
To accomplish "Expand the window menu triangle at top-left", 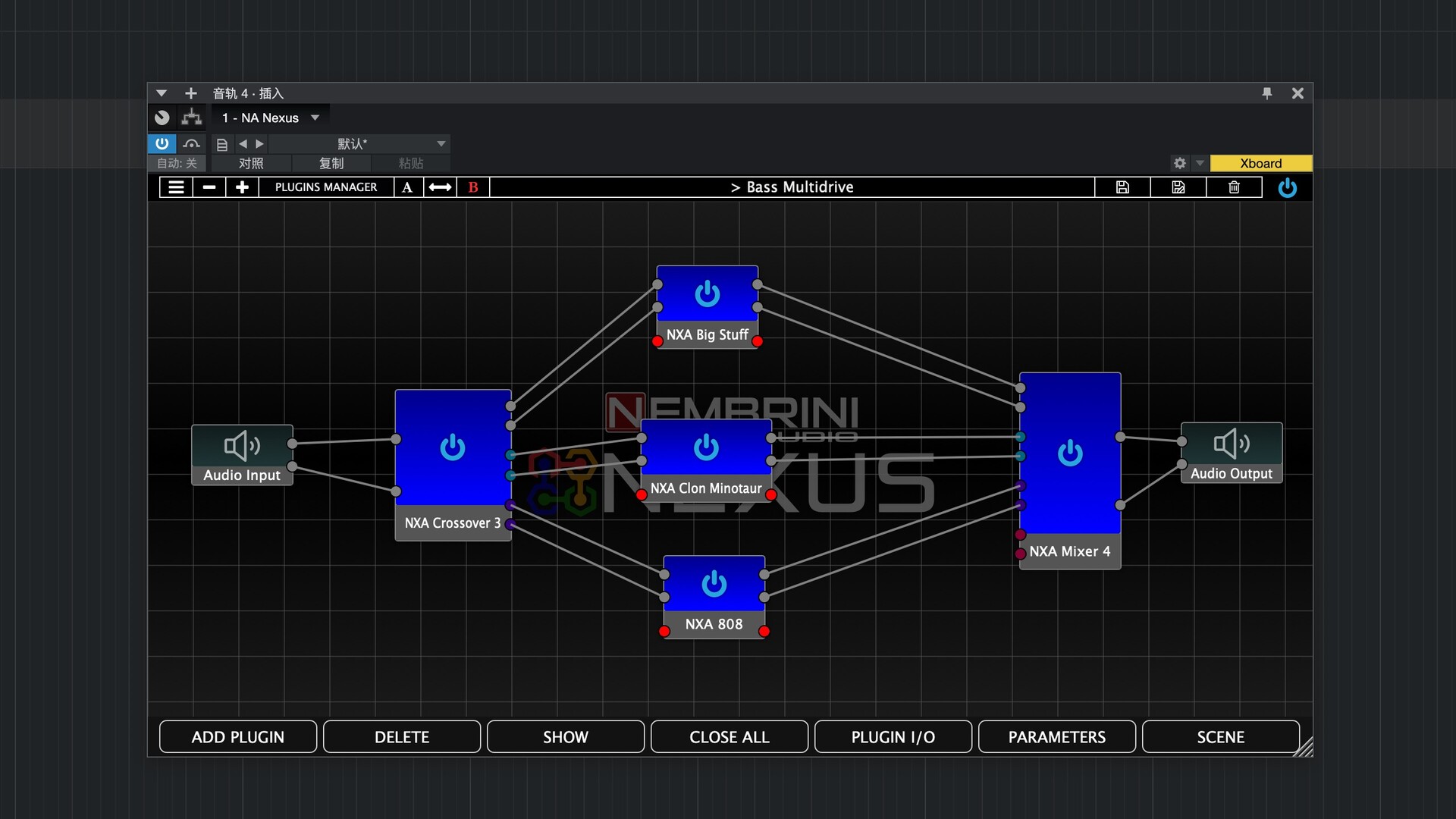I will pyautogui.click(x=162, y=93).
